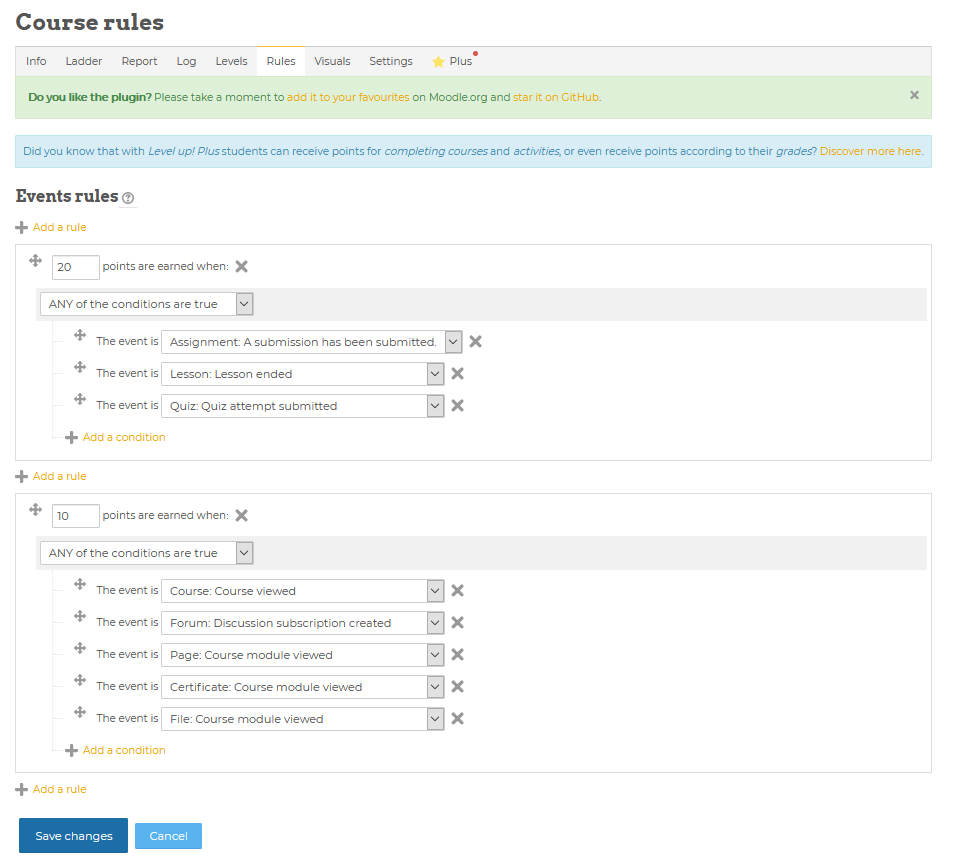The height and width of the screenshot is (867, 959).
Task: Delete the Quiz attempt submitted condition
Action: pos(457,406)
